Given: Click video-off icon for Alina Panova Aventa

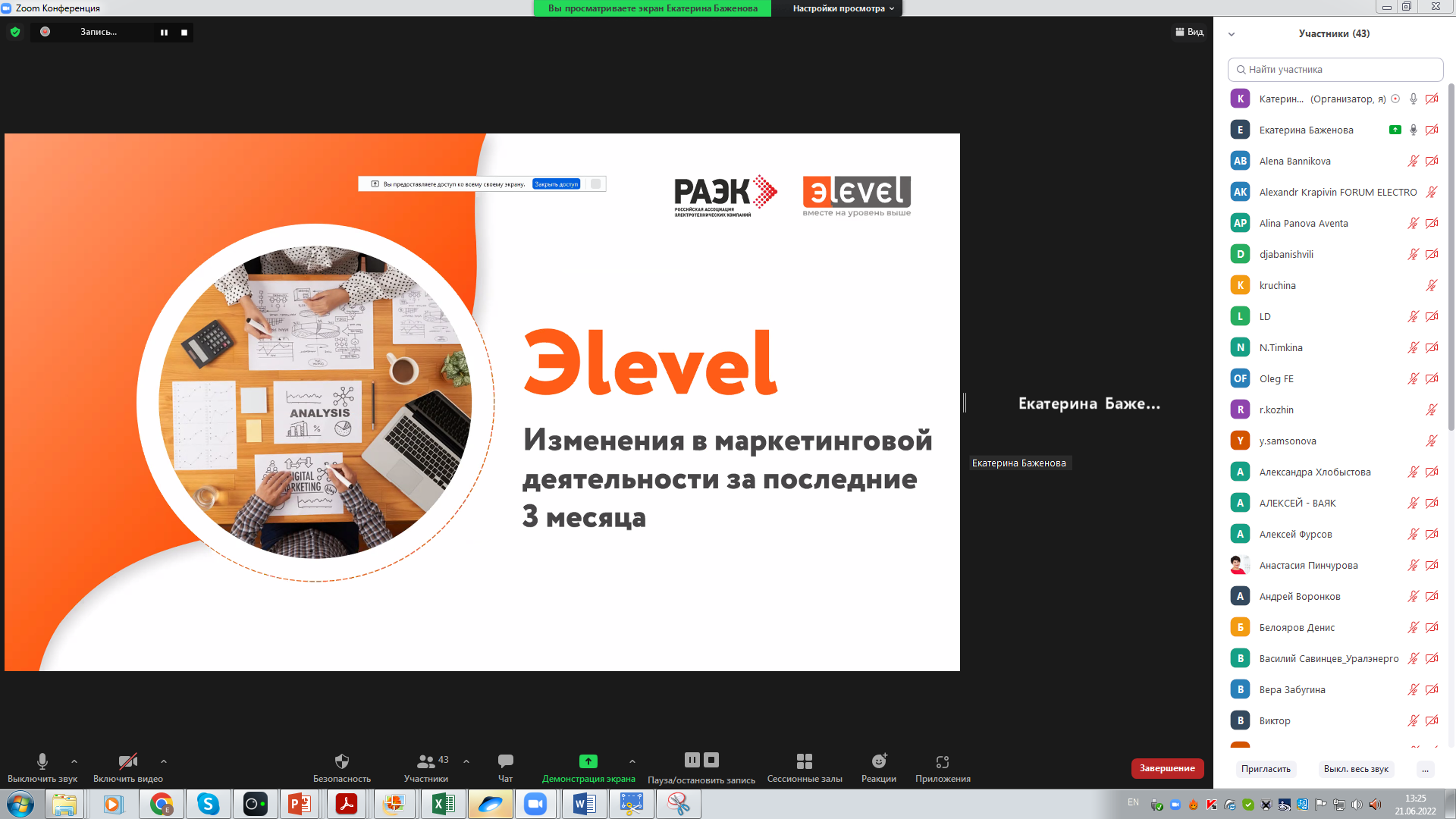Looking at the screenshot, I should point(1432,223).
